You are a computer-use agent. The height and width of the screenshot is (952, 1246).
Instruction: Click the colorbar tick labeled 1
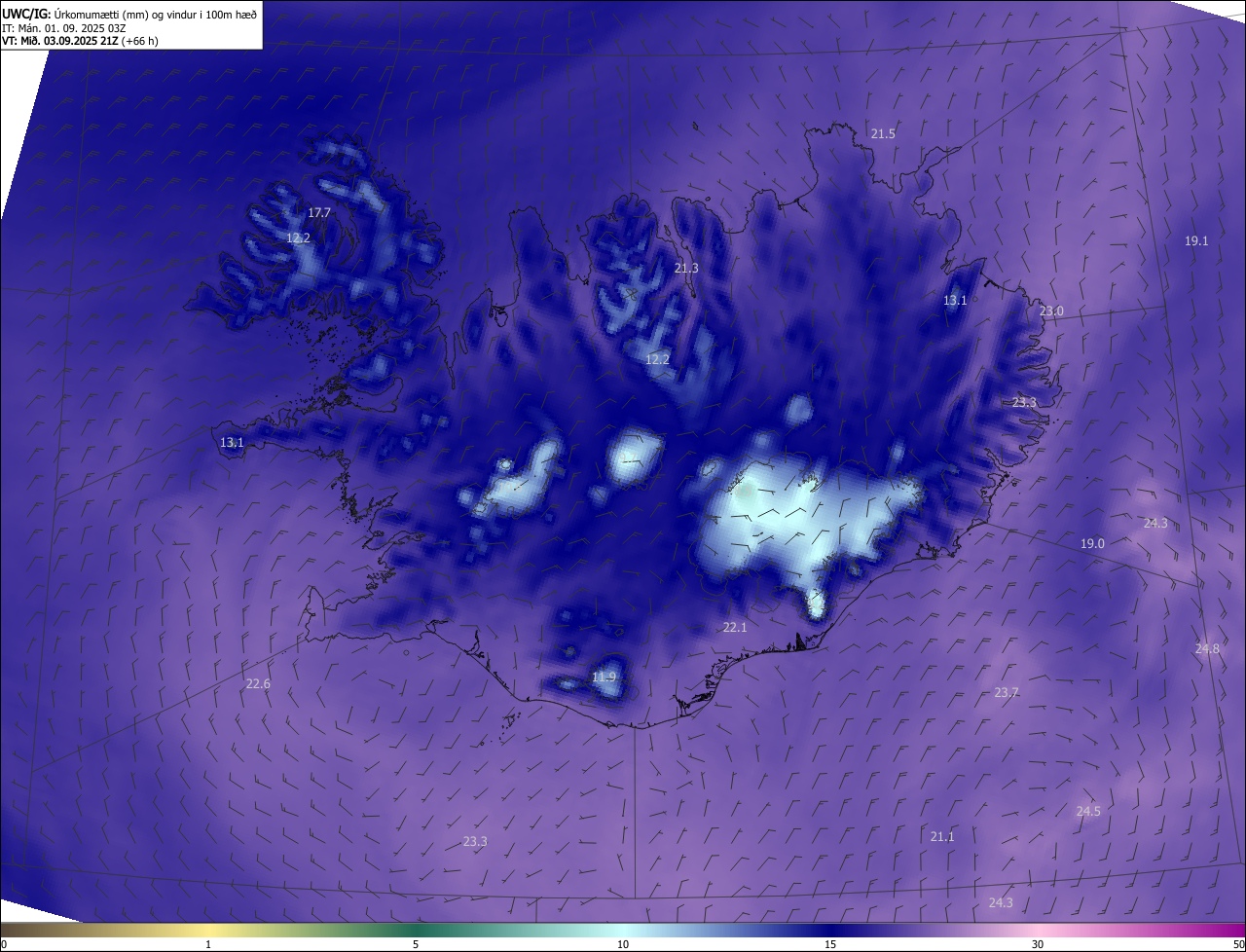pyautogui.click(x=208, y=944)
